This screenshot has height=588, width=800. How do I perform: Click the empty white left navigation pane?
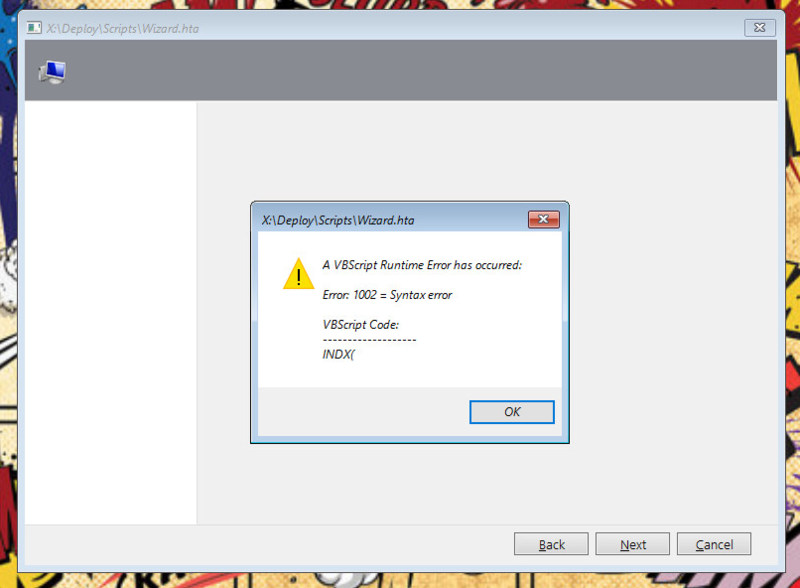tap(111, 312)
